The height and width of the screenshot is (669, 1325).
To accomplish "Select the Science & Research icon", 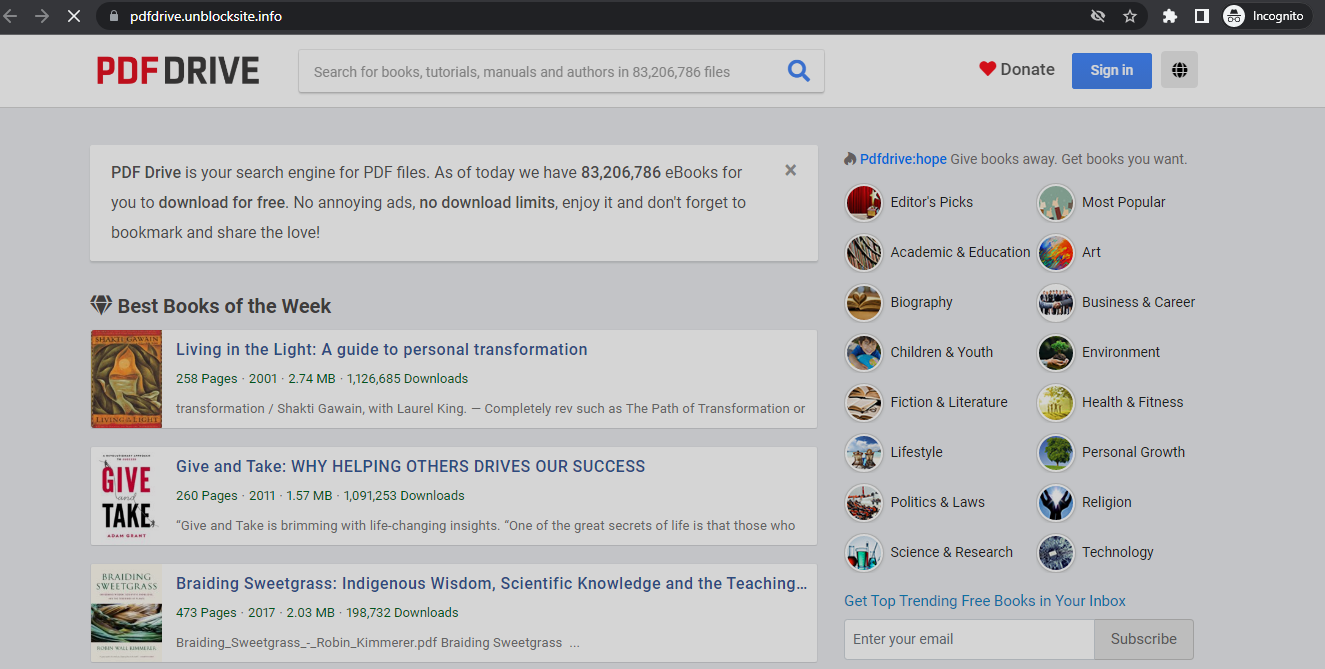I will pyautogui.click(x=863, y=553).
